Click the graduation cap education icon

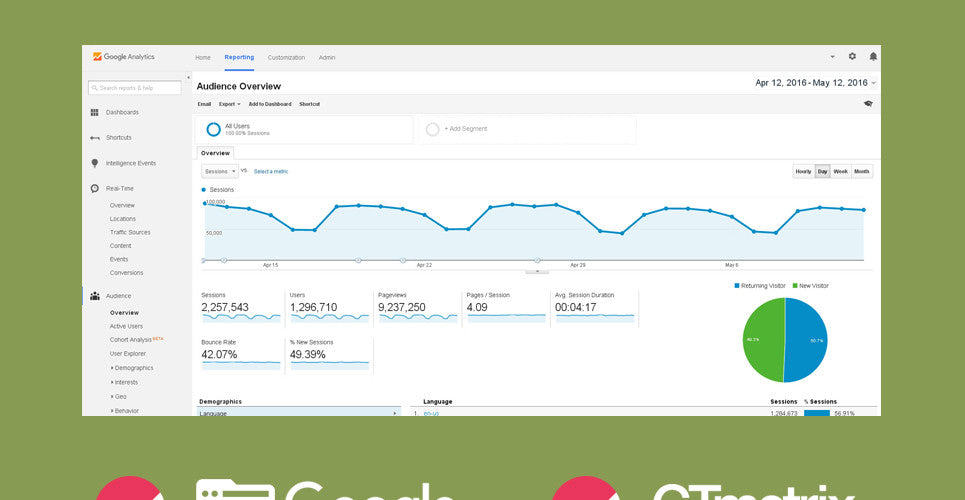coord(868,104)
